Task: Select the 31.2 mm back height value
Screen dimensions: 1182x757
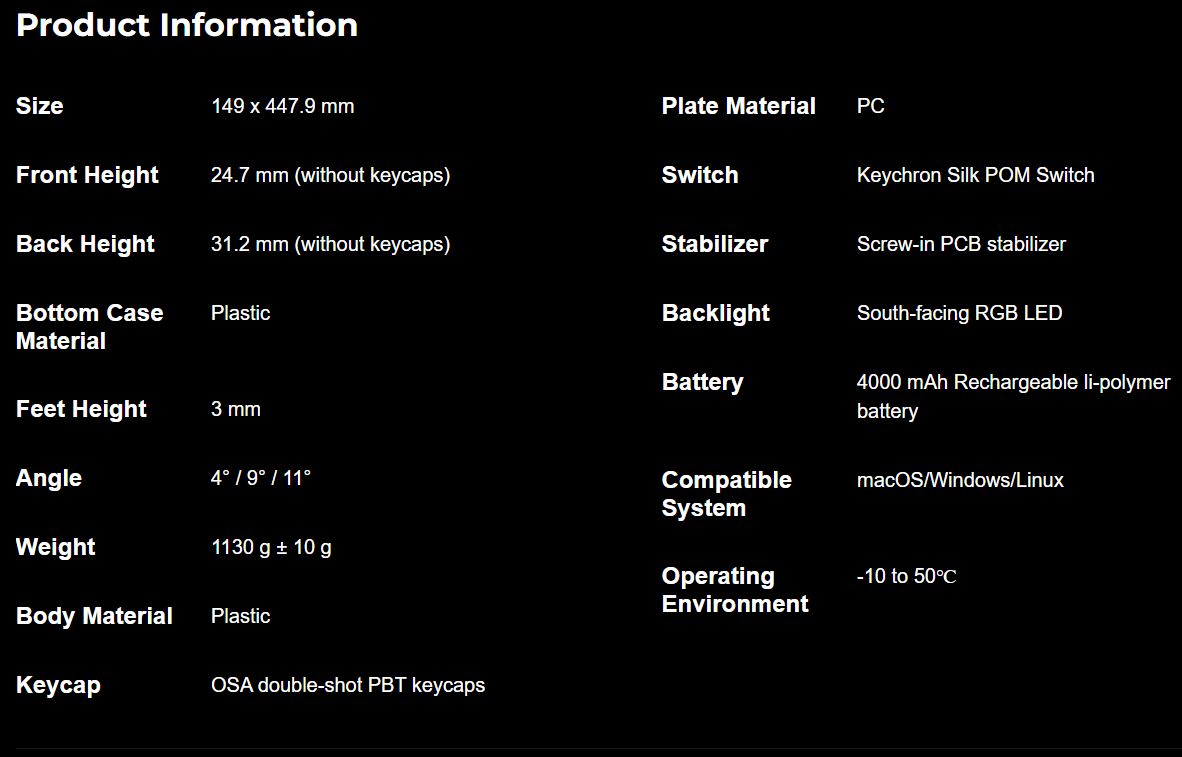Action: click(x=330, y=244)
